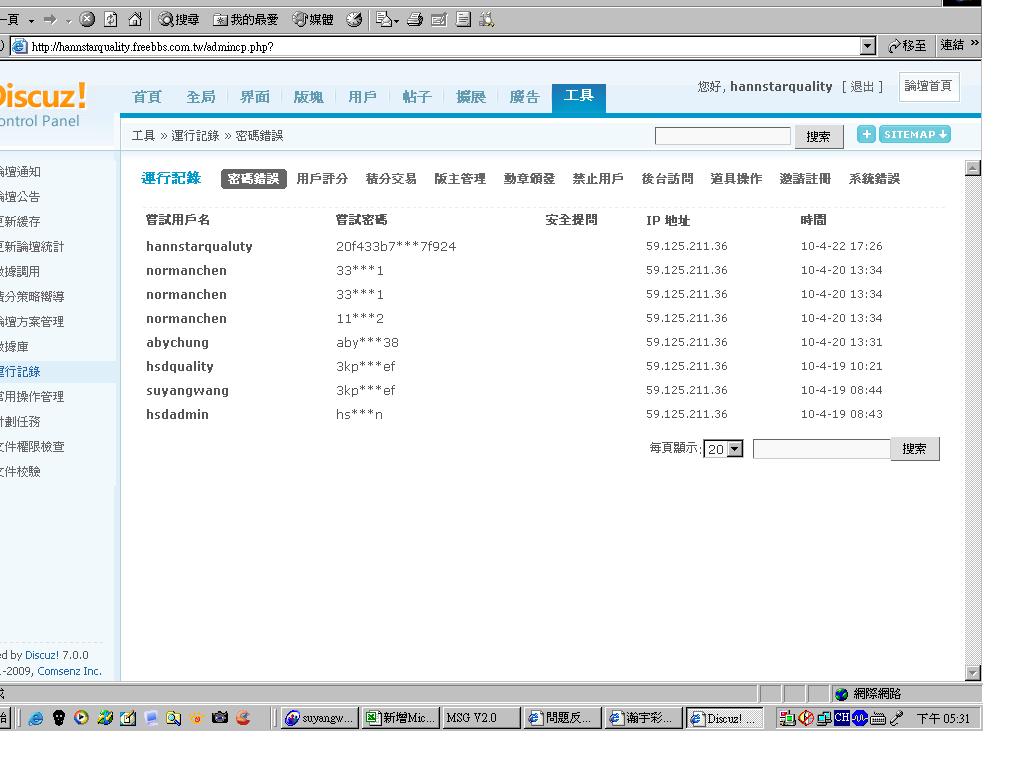Open the browser History icon

click(354, 19)
